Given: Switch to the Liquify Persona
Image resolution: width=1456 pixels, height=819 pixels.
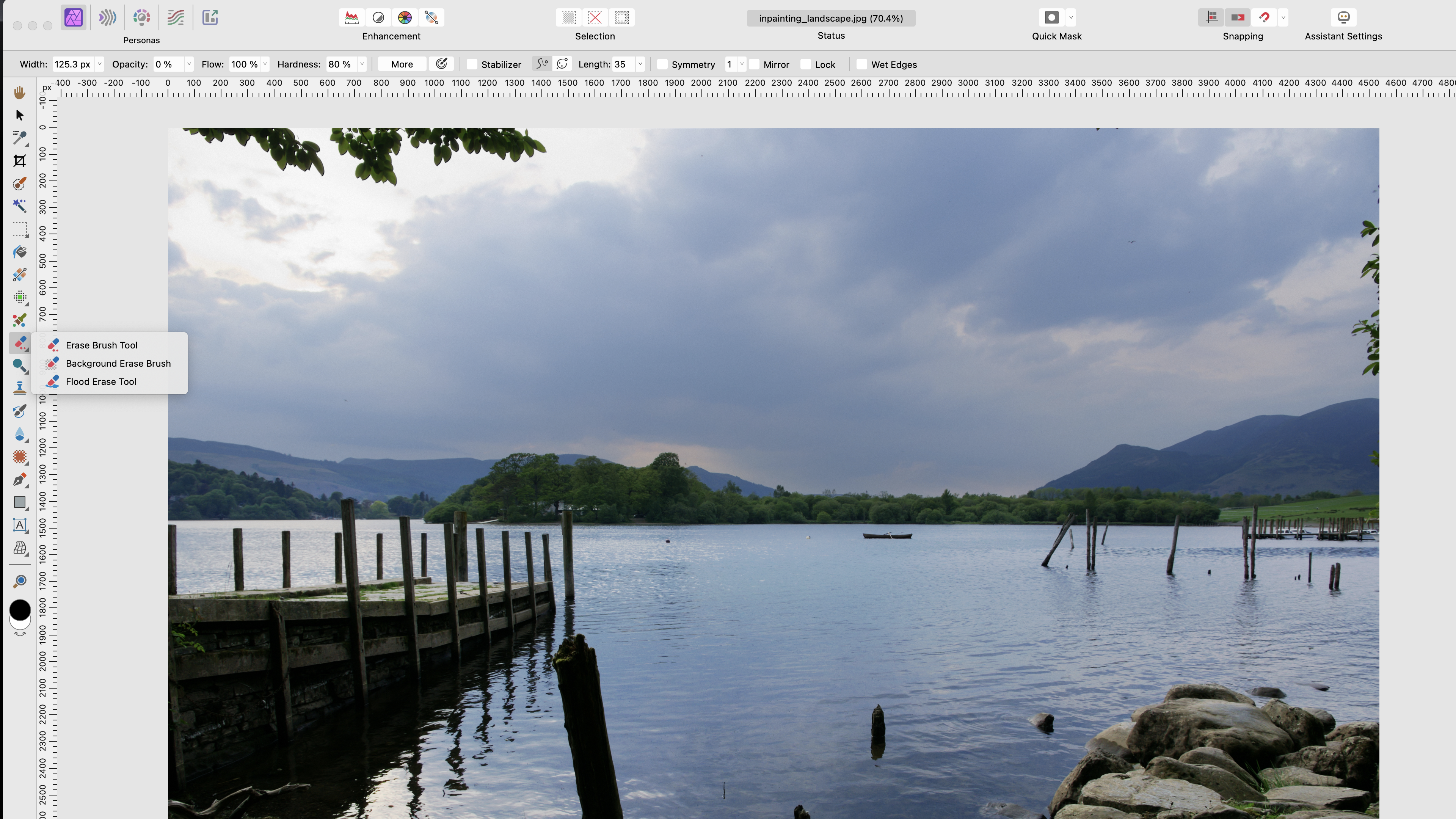Looking at the screenshot, I should coord(107,17).
